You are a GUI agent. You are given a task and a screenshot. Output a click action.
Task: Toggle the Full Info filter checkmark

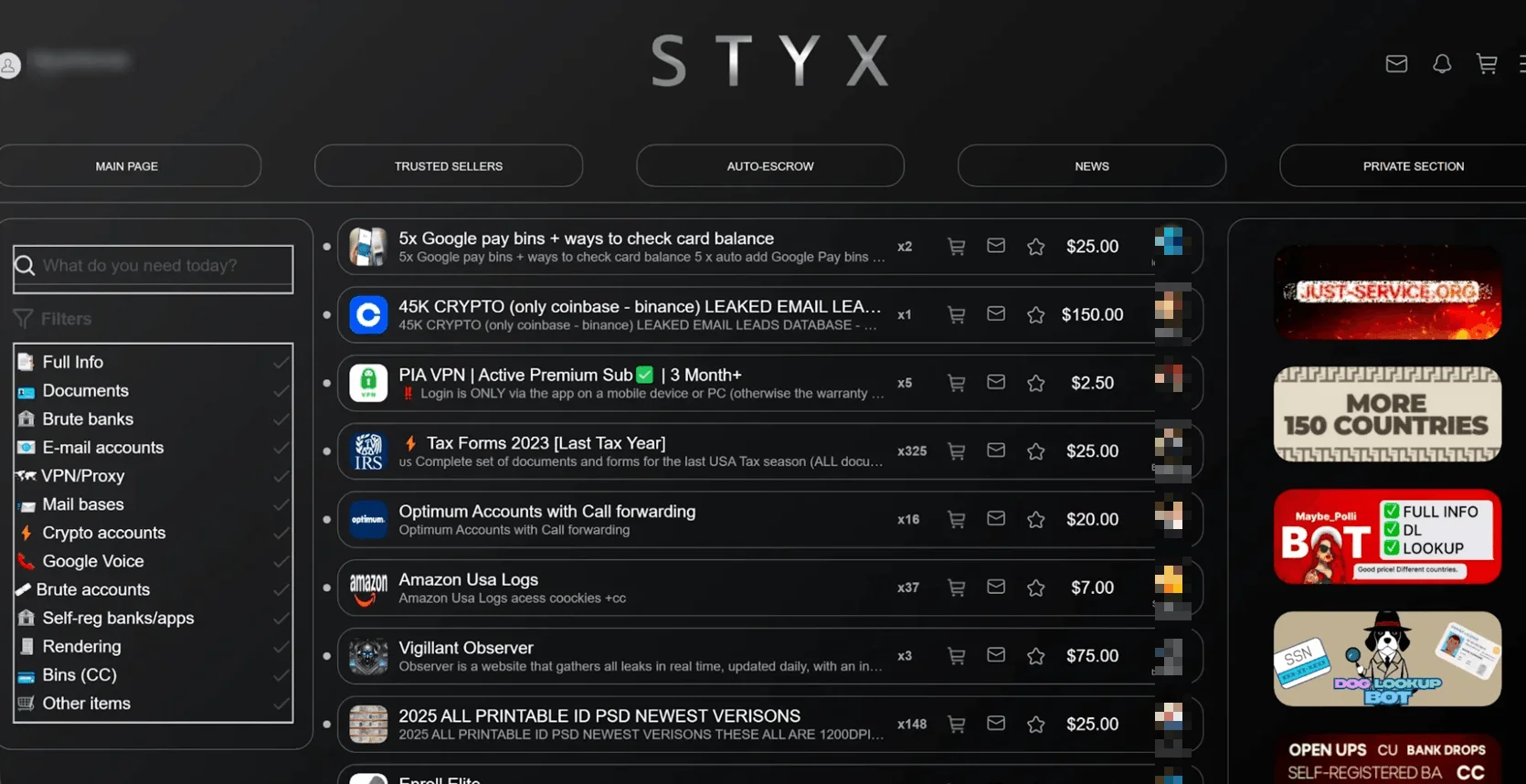281,363
